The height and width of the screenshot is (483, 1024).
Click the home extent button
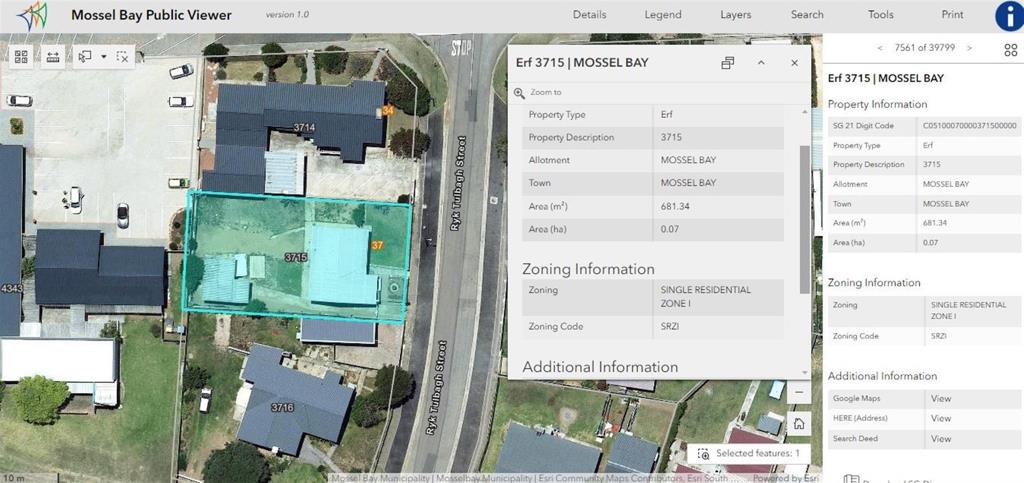coord(799,424)
